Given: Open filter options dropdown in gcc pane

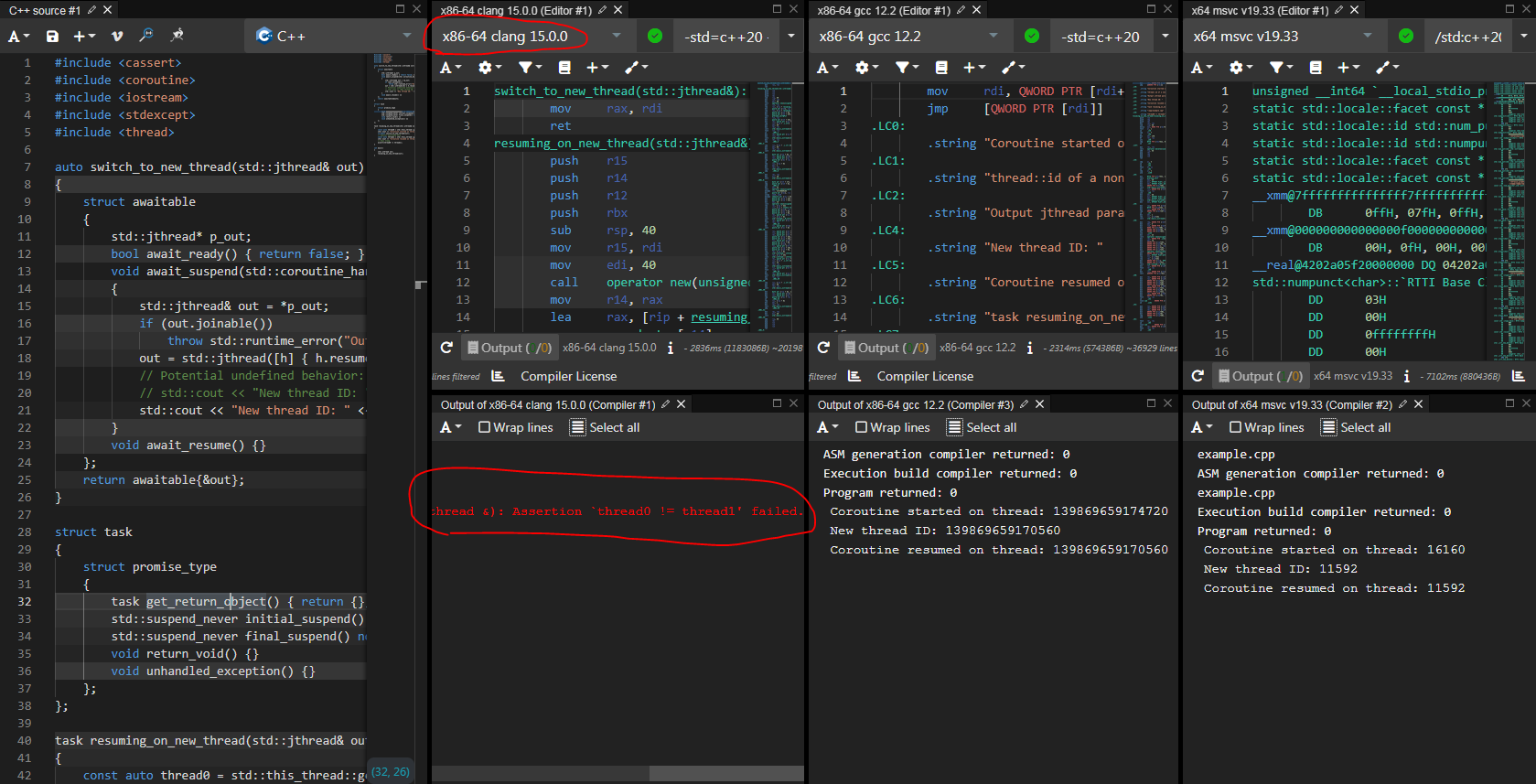Looking at the screenshot, I should tap(907, 68).
